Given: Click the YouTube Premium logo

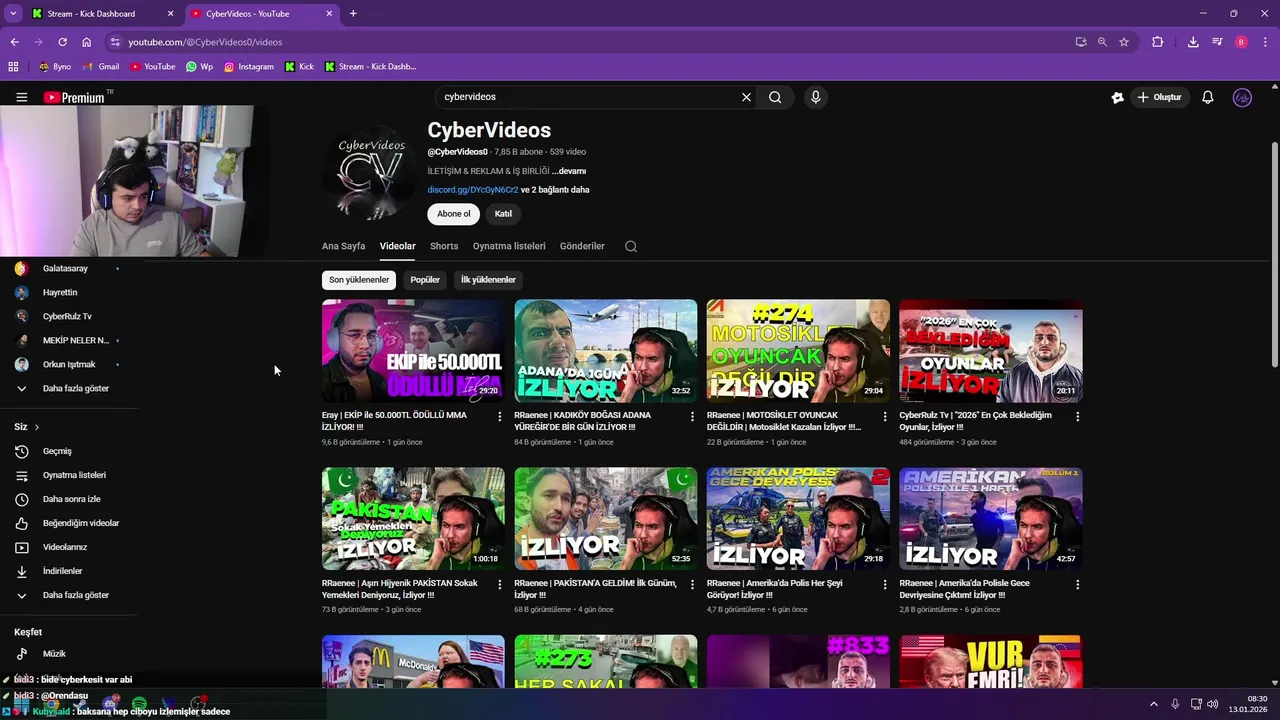Looking at the screenshot, I should (x=74, y=97).
